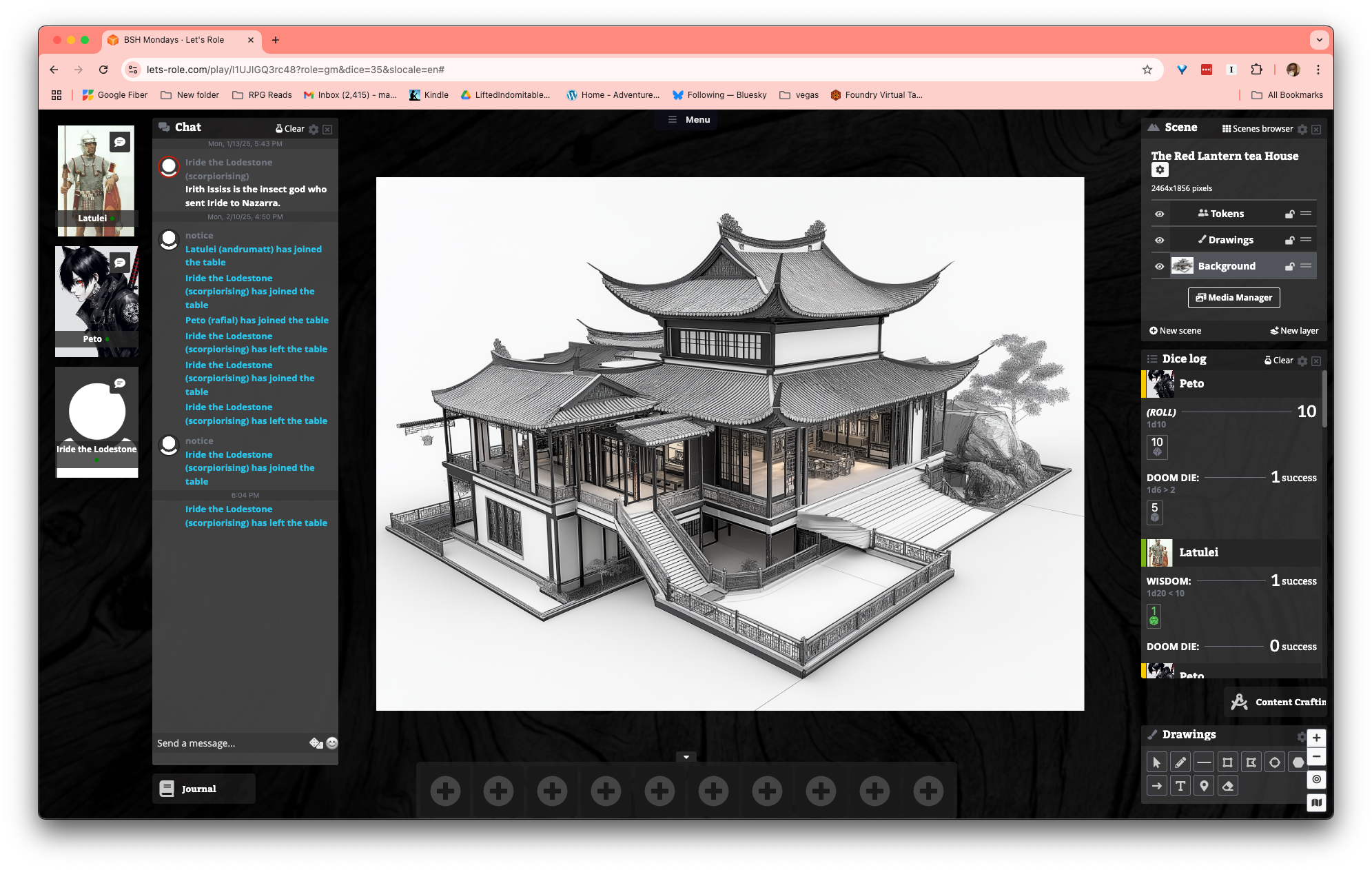The image size is (1372, 870).
Task: Click the browser address bar
Action: coord(641,70)
